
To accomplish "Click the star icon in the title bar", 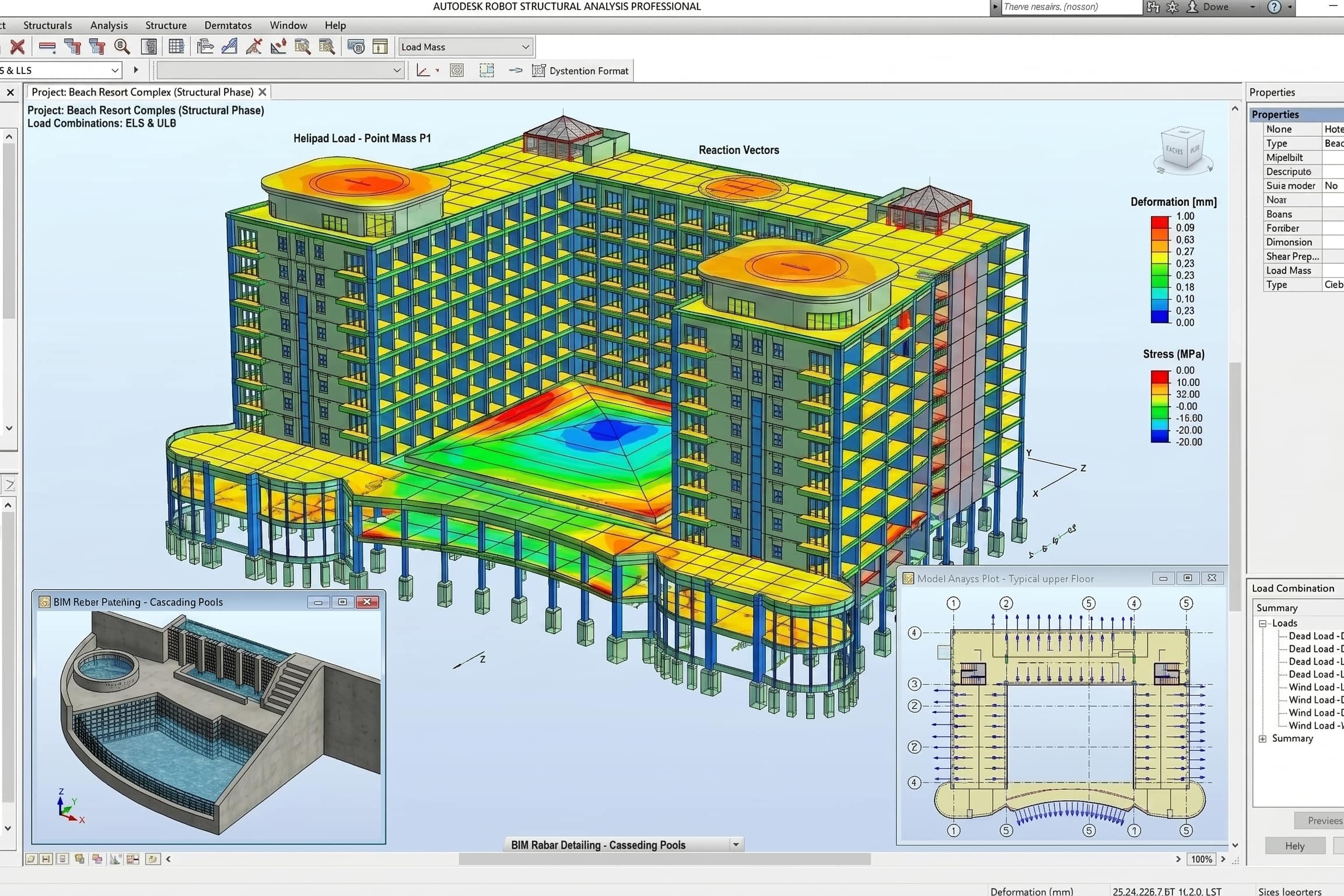I will coord(1172,7).
